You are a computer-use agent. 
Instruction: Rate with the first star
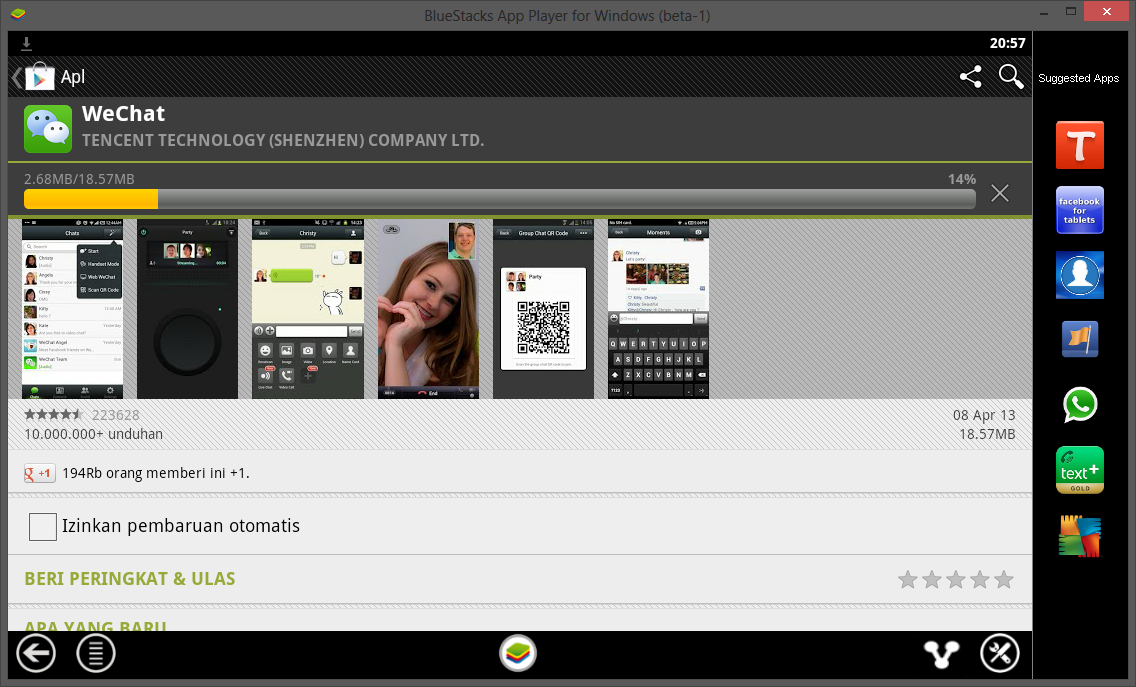(x=908, y=580)
